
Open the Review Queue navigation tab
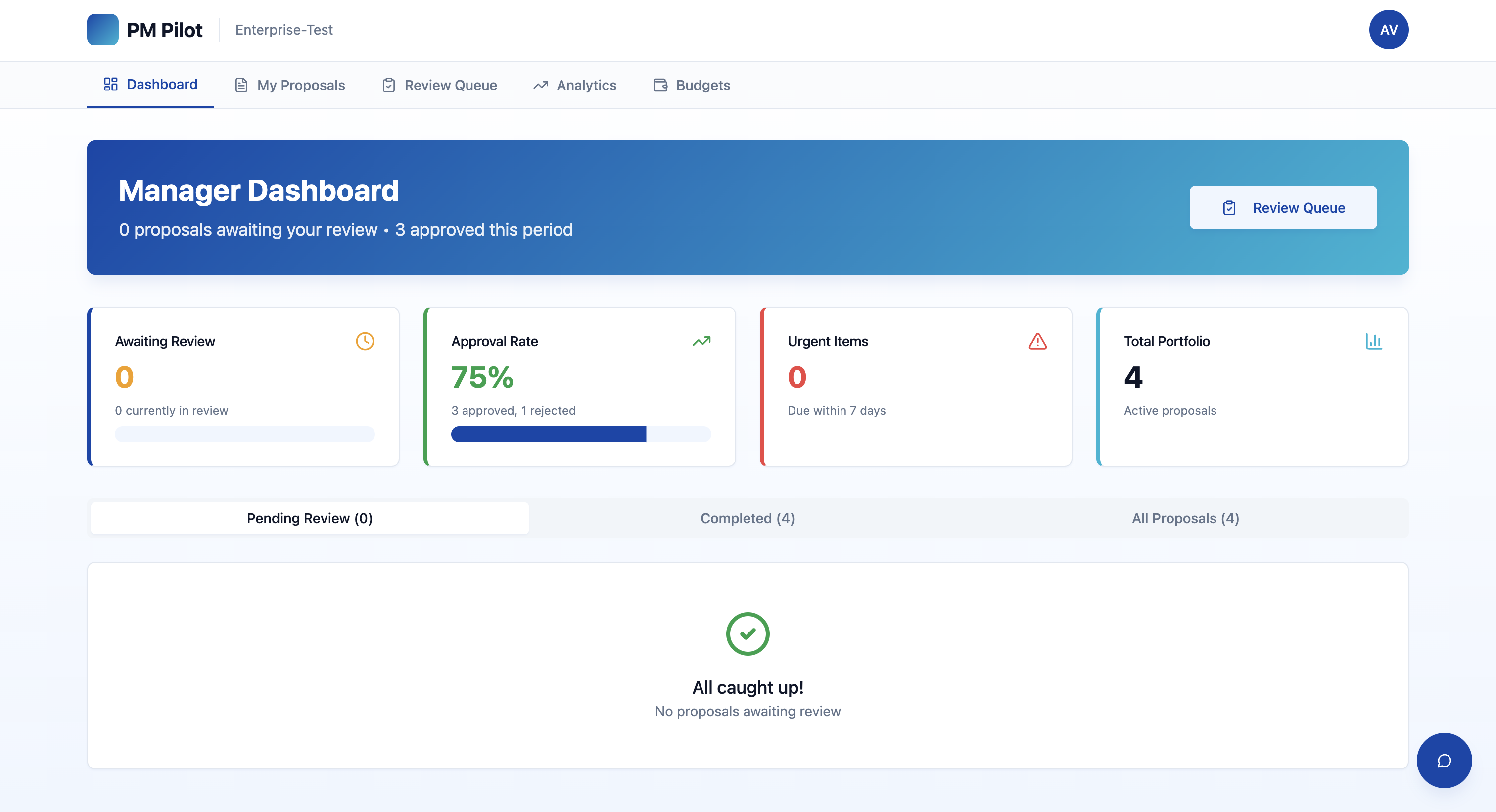coord(440,86)
